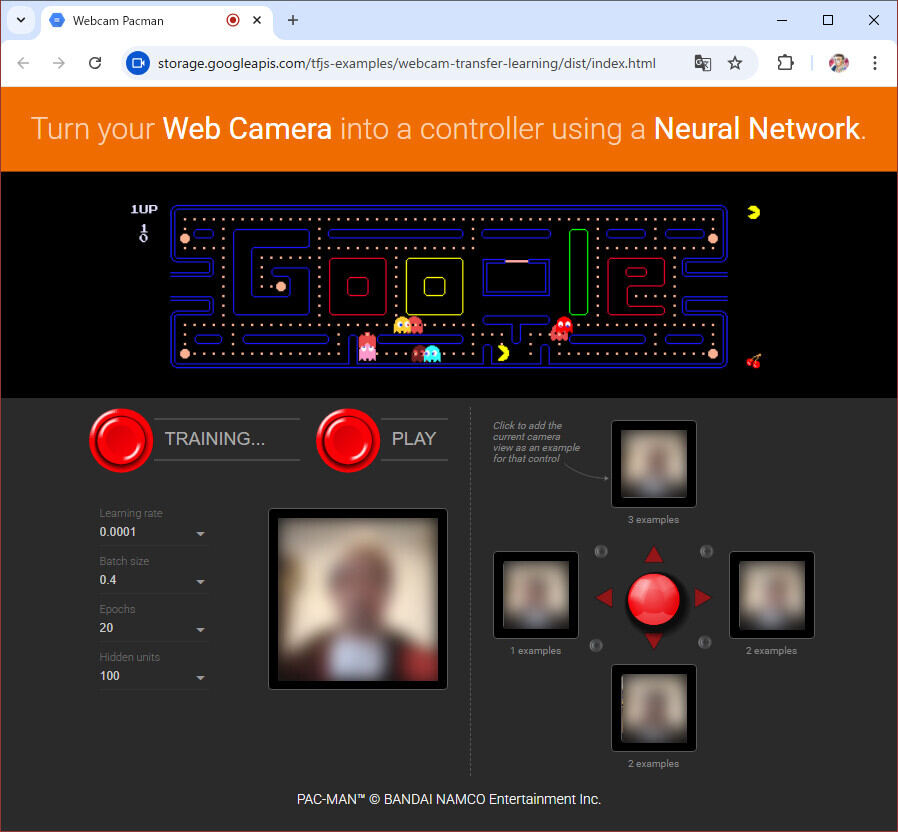Click the address bar URL
This screenshot has height=832, width=898.
[x=407, y=63]
